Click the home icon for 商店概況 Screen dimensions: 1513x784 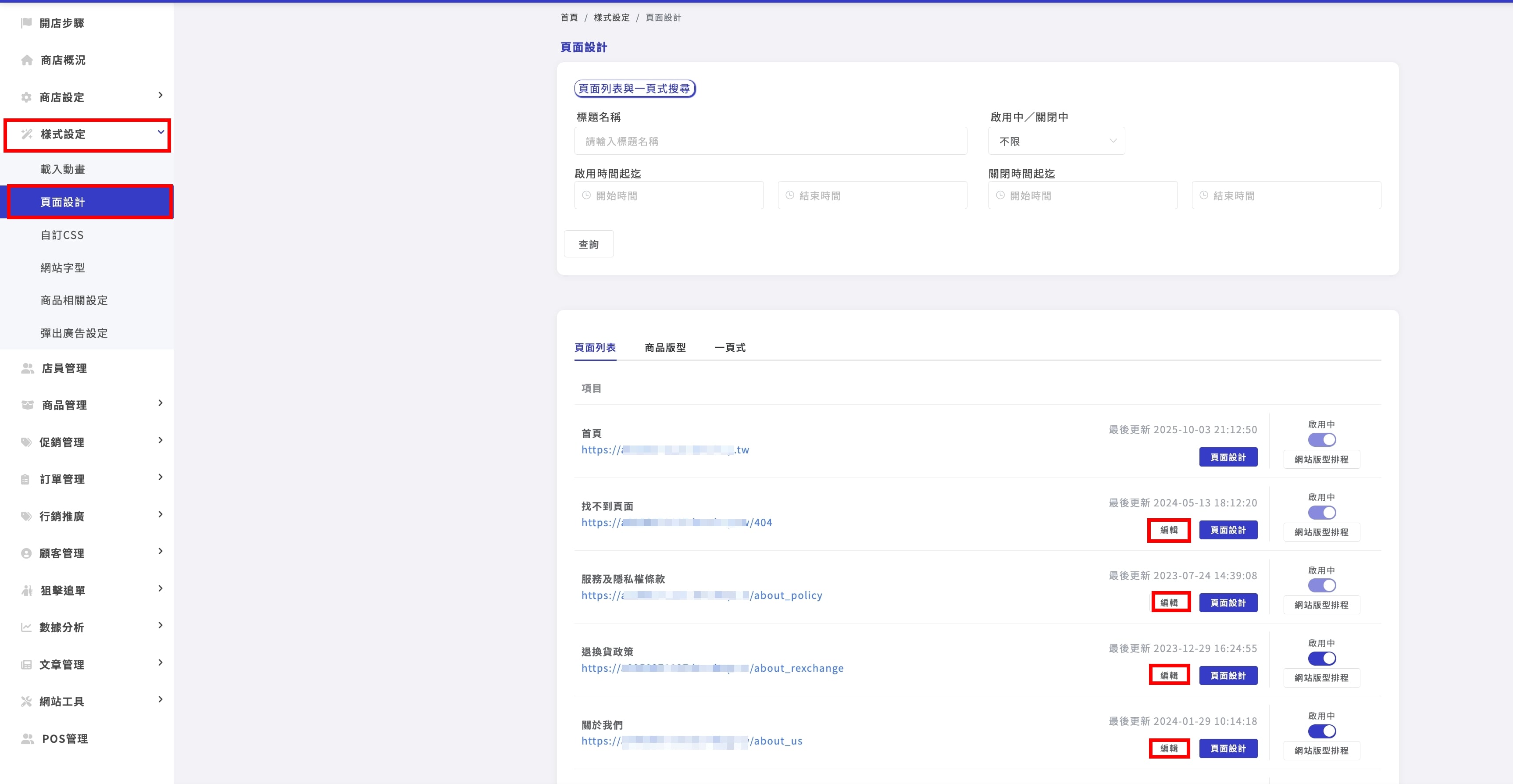tap(26, 60)
